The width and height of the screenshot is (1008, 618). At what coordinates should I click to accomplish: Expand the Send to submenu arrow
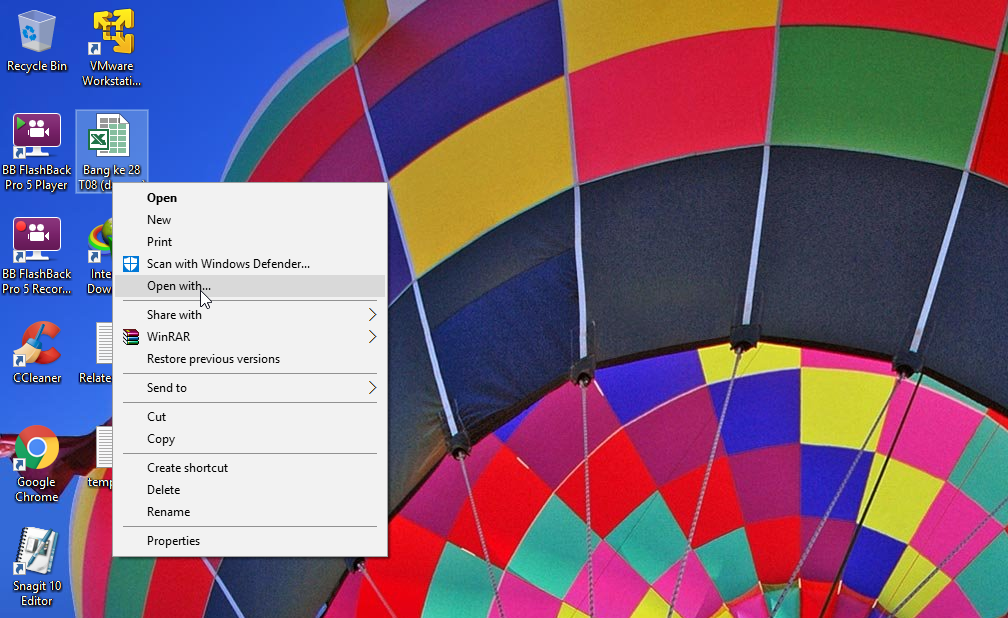[x=372, y=388]
